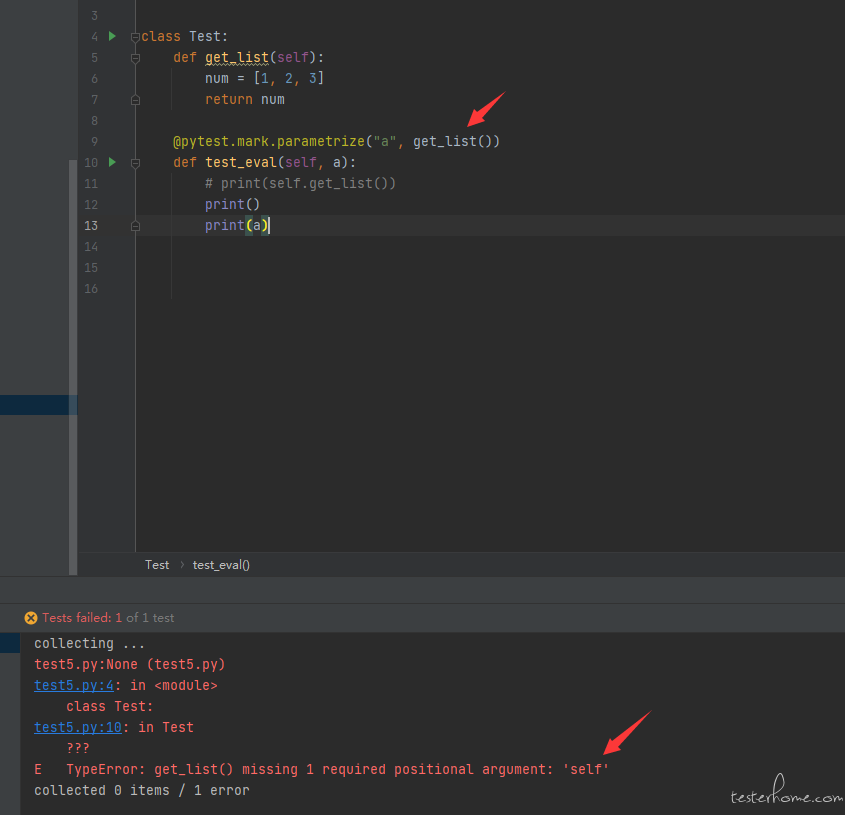845x815 pixels.
Task: Click the '???' line in traceback
Action: [78, 748]
